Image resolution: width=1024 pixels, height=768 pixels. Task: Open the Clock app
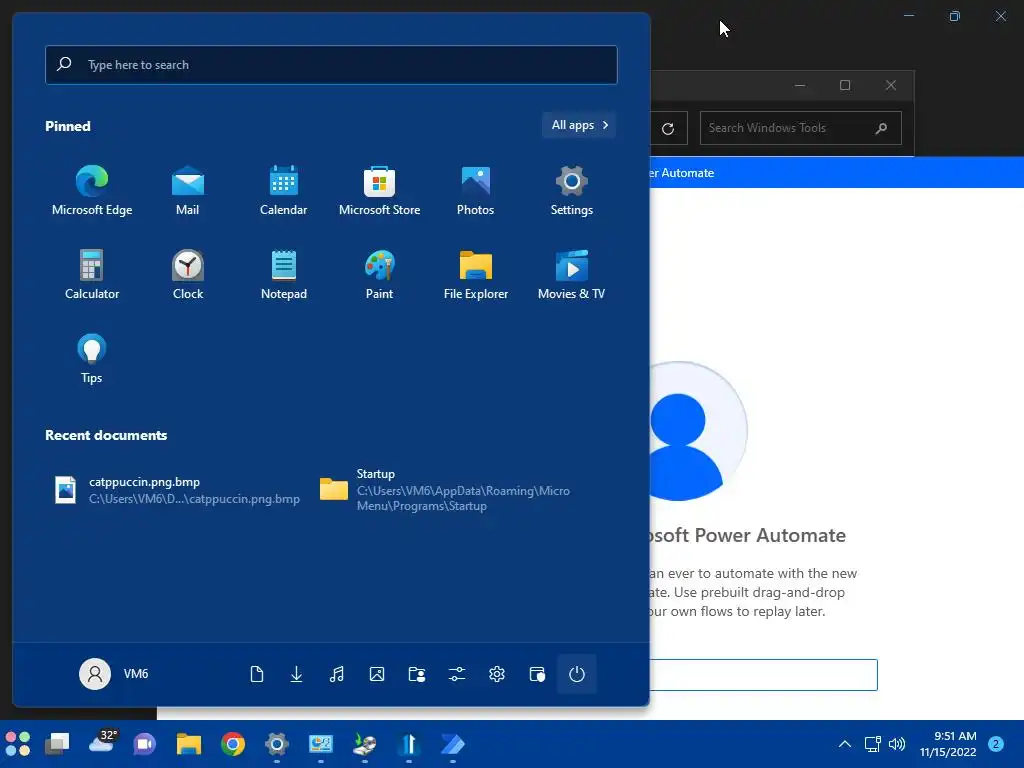[x=187, y=274]
